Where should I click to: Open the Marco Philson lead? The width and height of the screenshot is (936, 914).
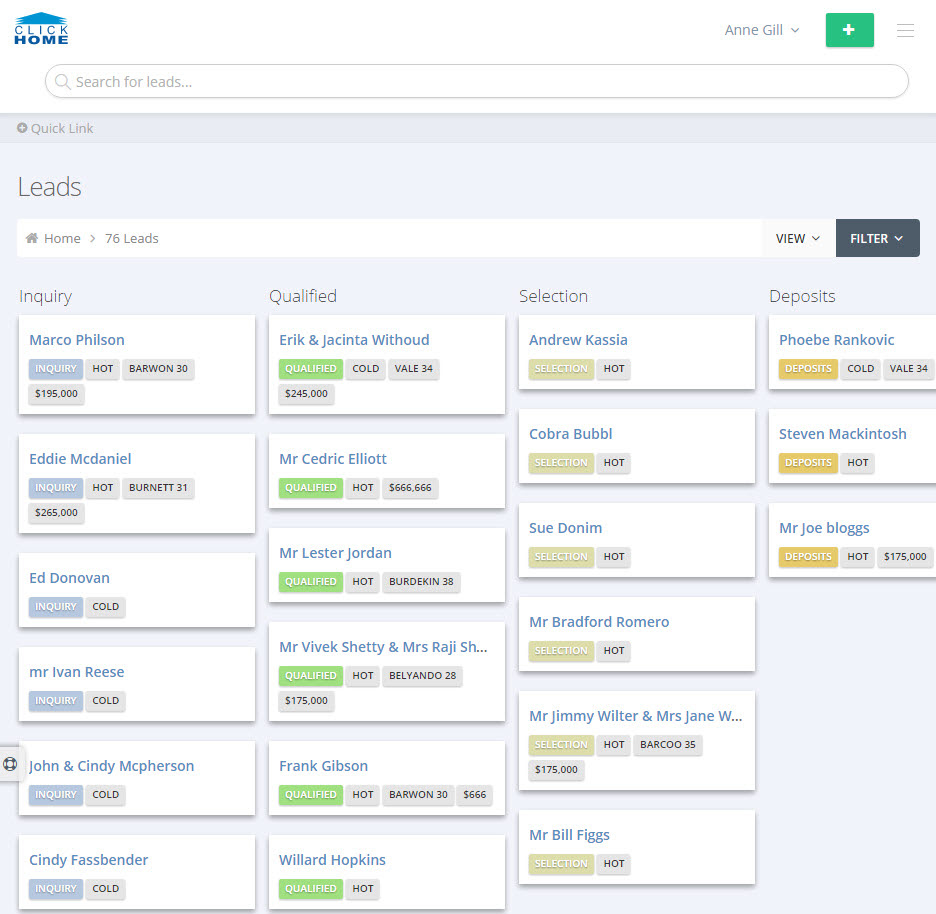point(77,340)
